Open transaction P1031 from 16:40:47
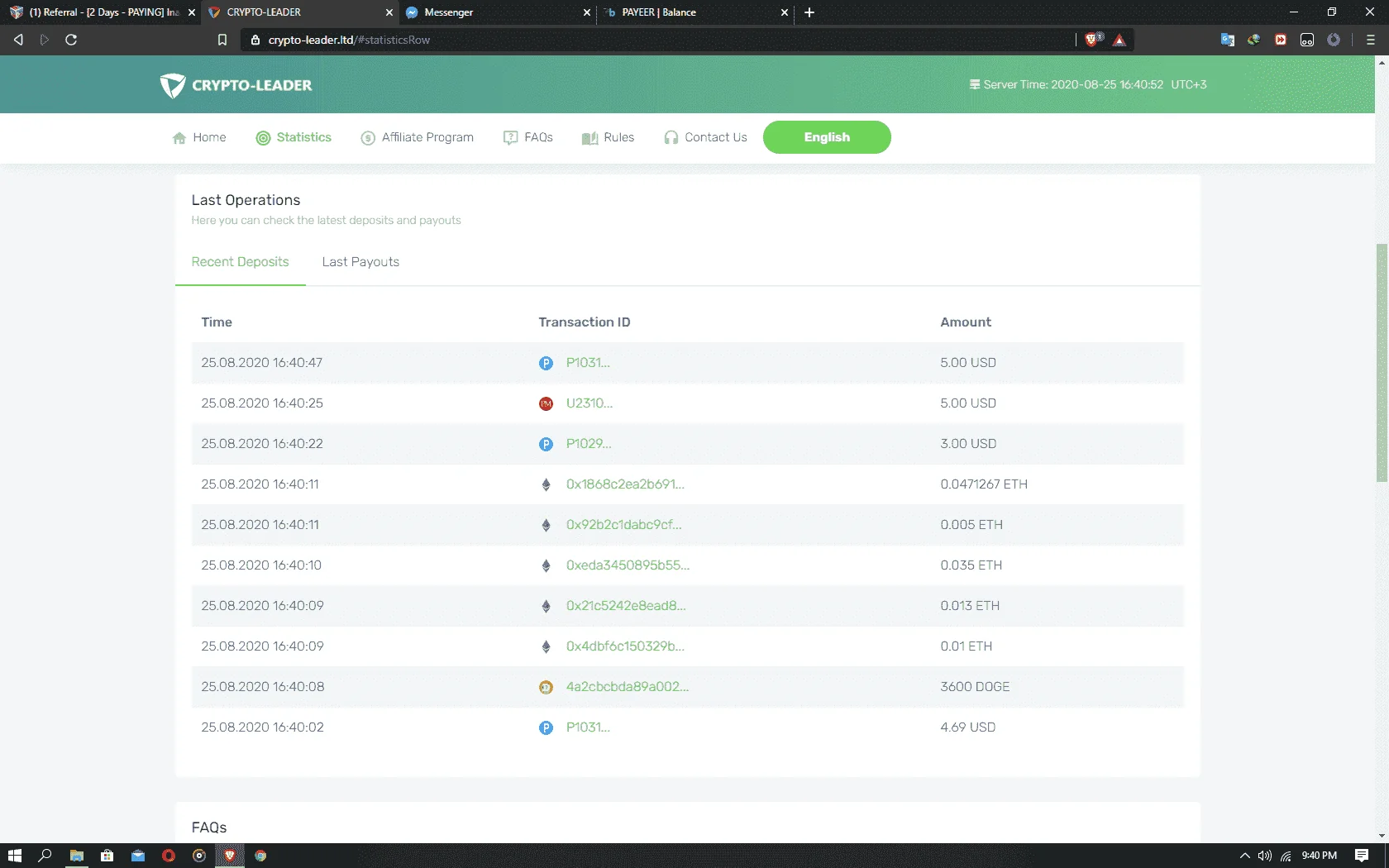 coord(588,363)
